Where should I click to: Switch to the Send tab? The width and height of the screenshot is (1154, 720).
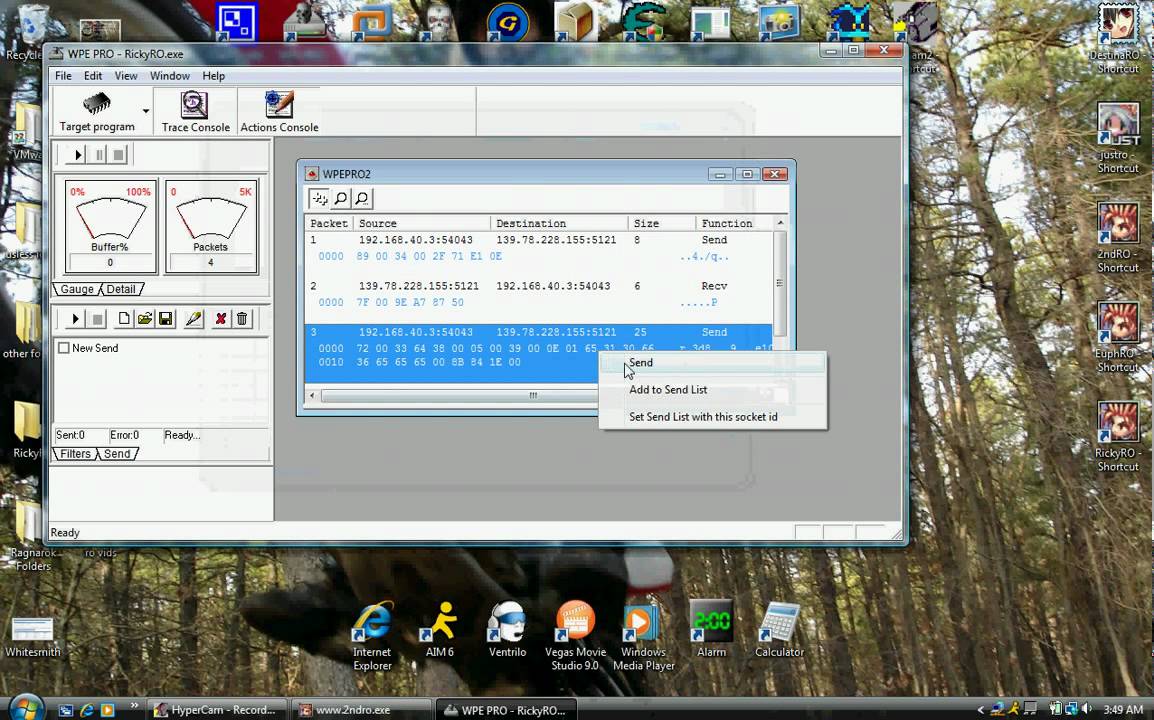tap(117, 454)
